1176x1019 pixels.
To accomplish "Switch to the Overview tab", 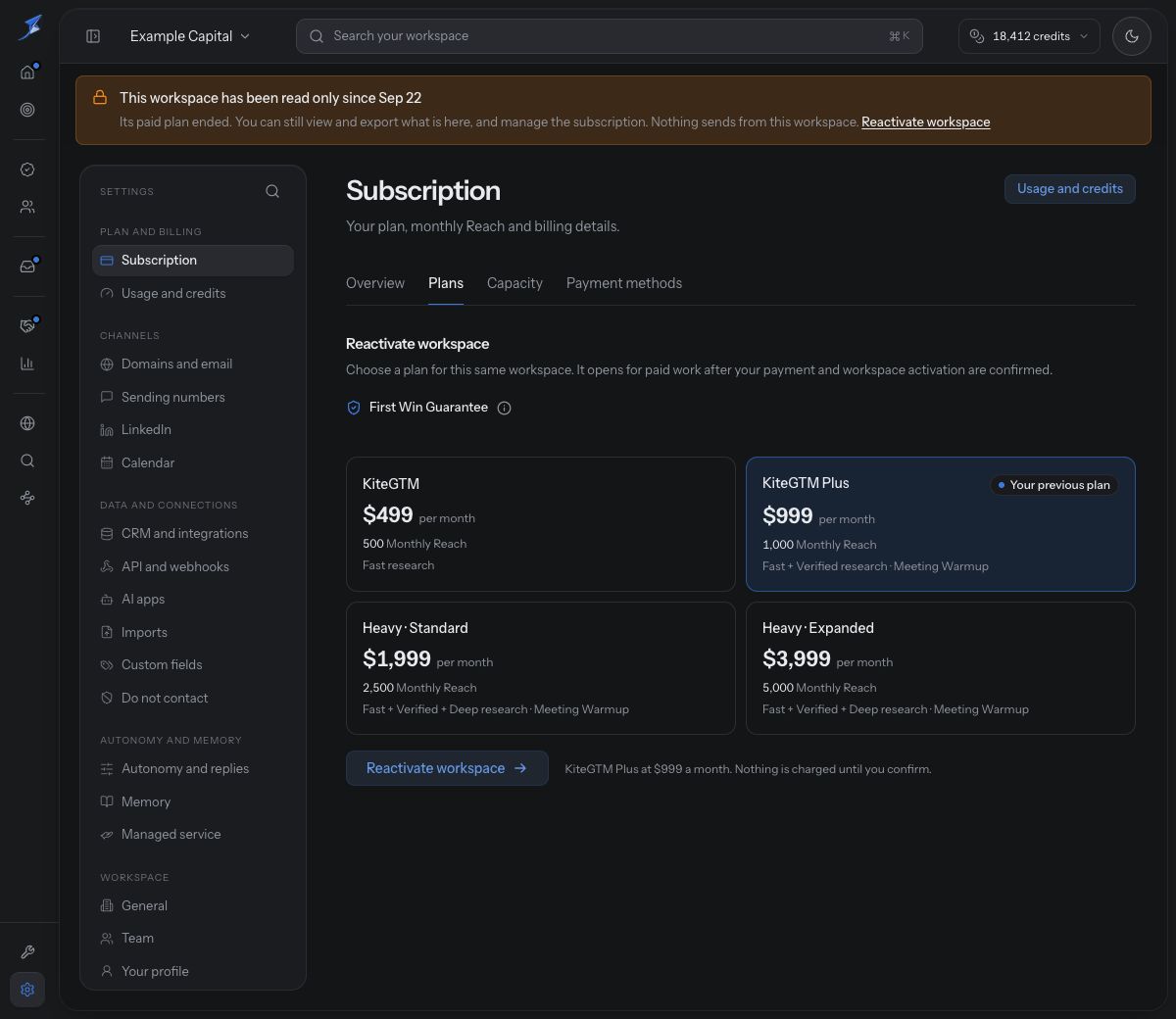I will (375, 283).
